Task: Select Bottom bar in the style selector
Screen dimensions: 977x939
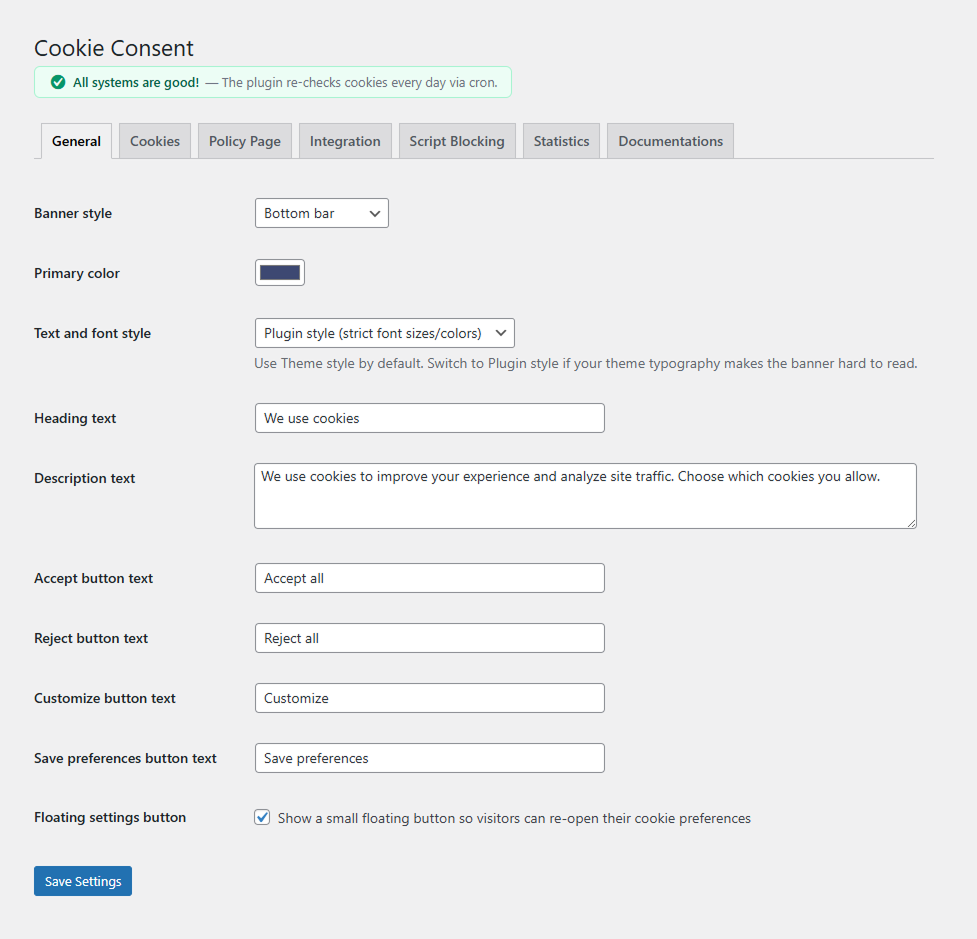Action: point(321,212)
